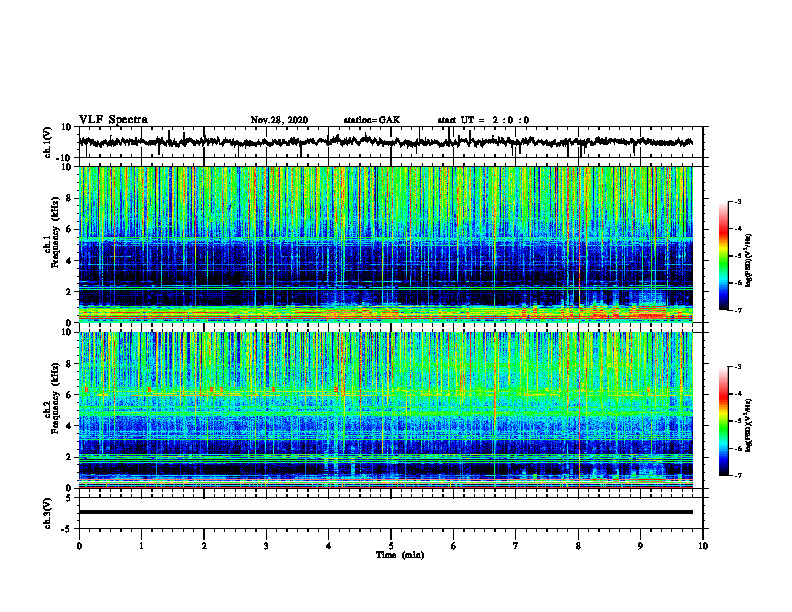The height and width of the screenshot is (612, 792).
Task: Click time axis tick label "8"
Action: tap(578, 546)
